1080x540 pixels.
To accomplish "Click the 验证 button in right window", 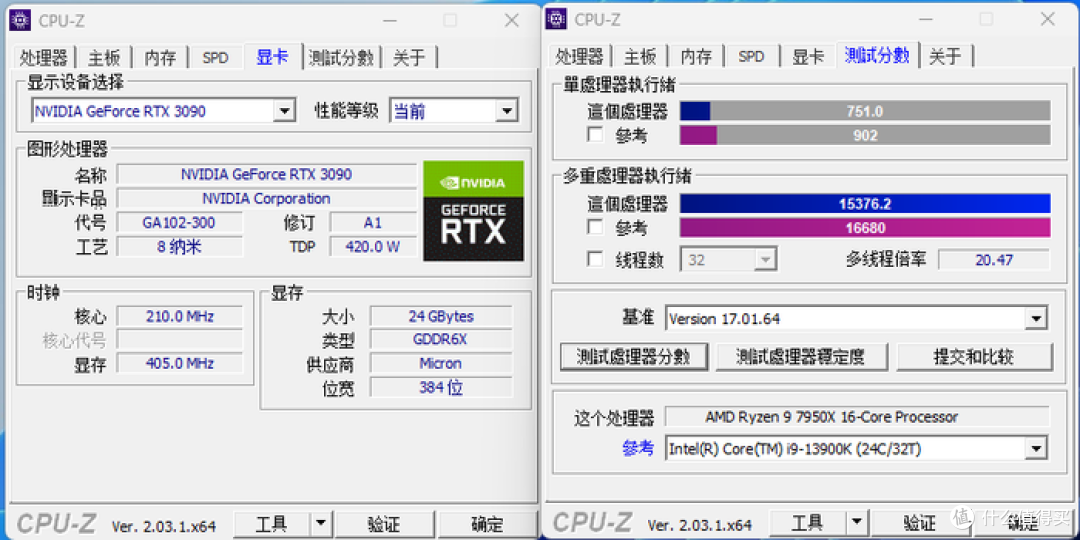I will 920,525.
